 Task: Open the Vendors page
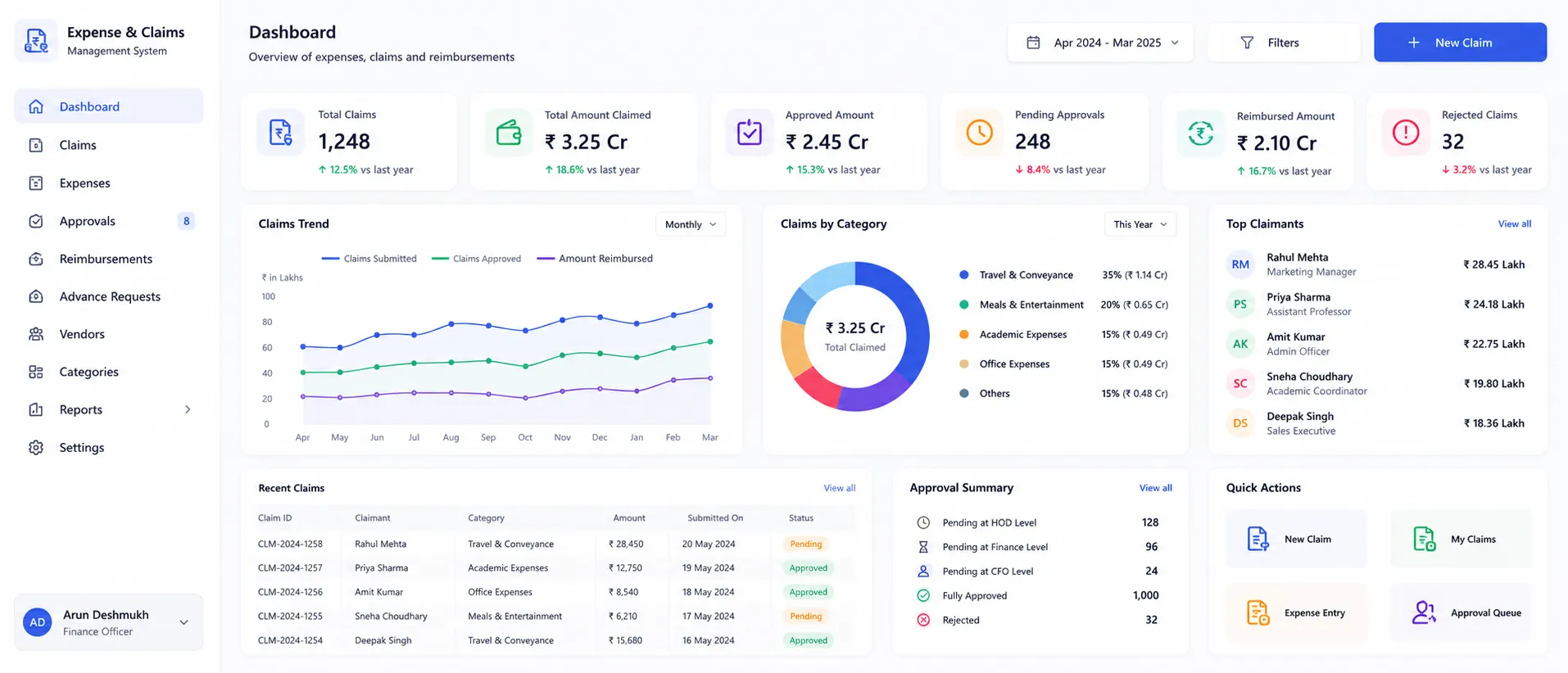[x=108, y=334]
